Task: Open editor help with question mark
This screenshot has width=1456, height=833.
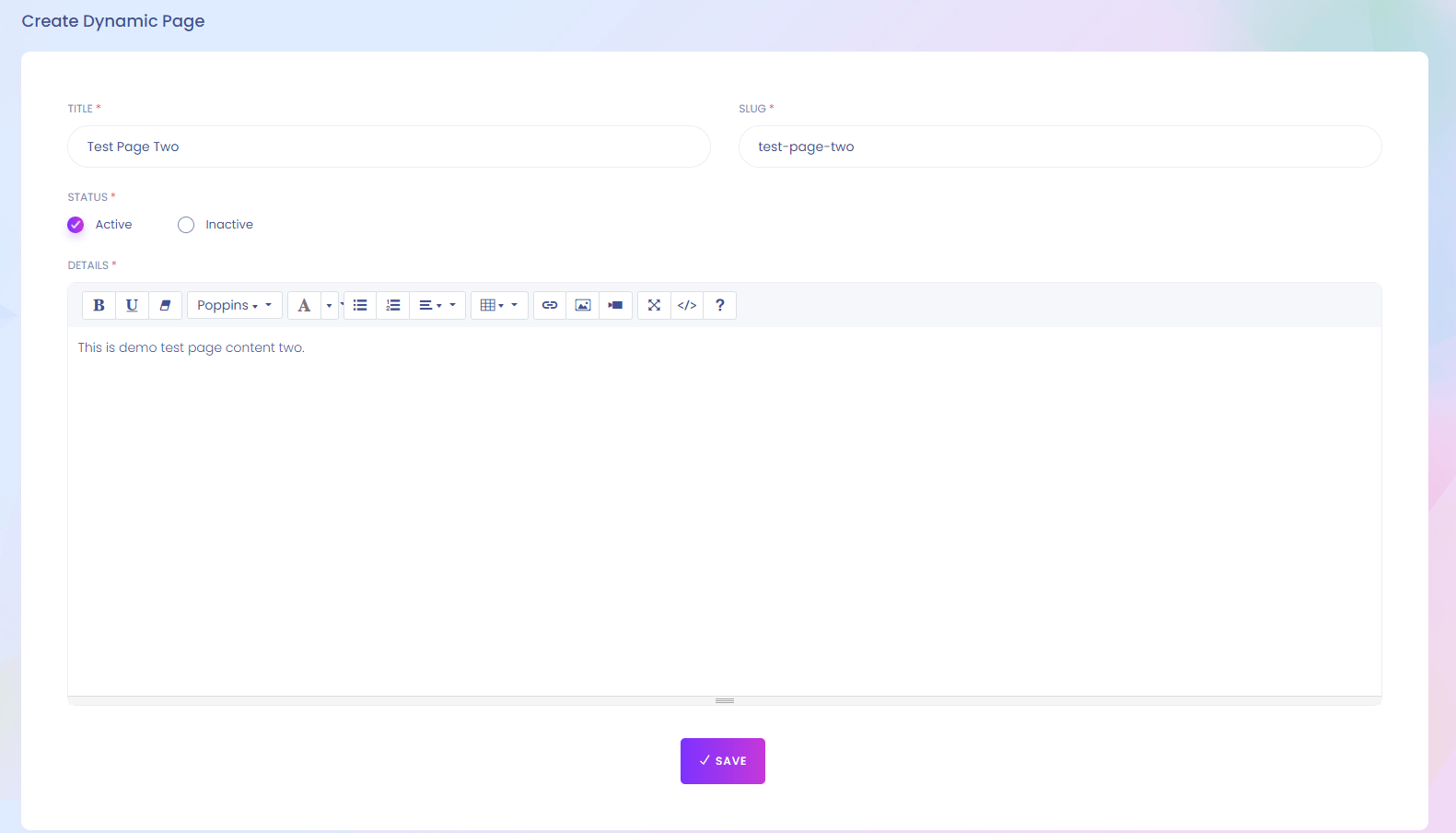Action: (x=720, y=305)
